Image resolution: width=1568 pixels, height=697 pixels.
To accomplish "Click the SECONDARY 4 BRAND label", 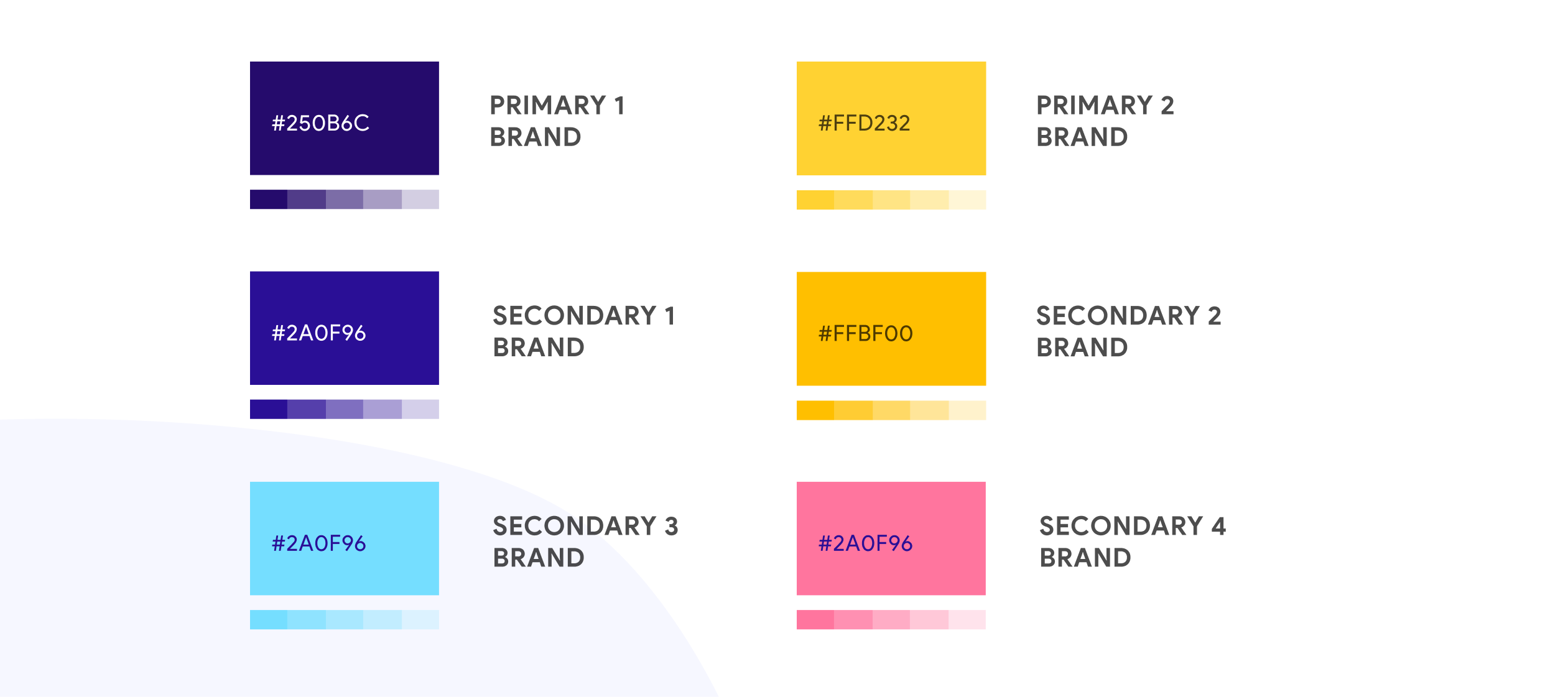I will (x=1133, y=542).
